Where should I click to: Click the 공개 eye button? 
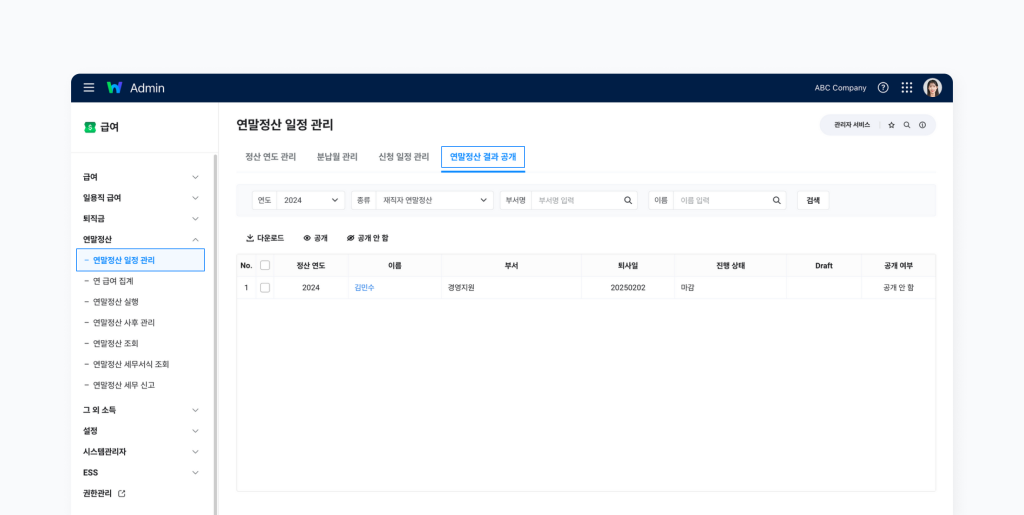click(x=315, y=238)
